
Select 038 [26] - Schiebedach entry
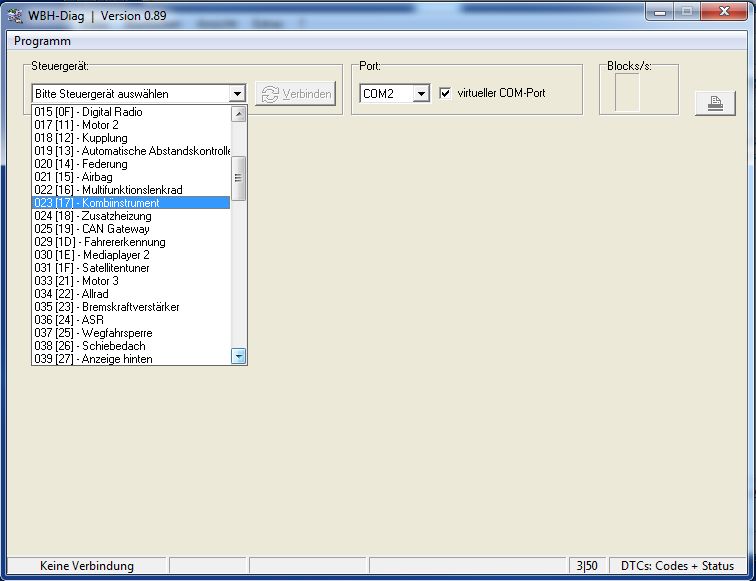coord(130,346)
